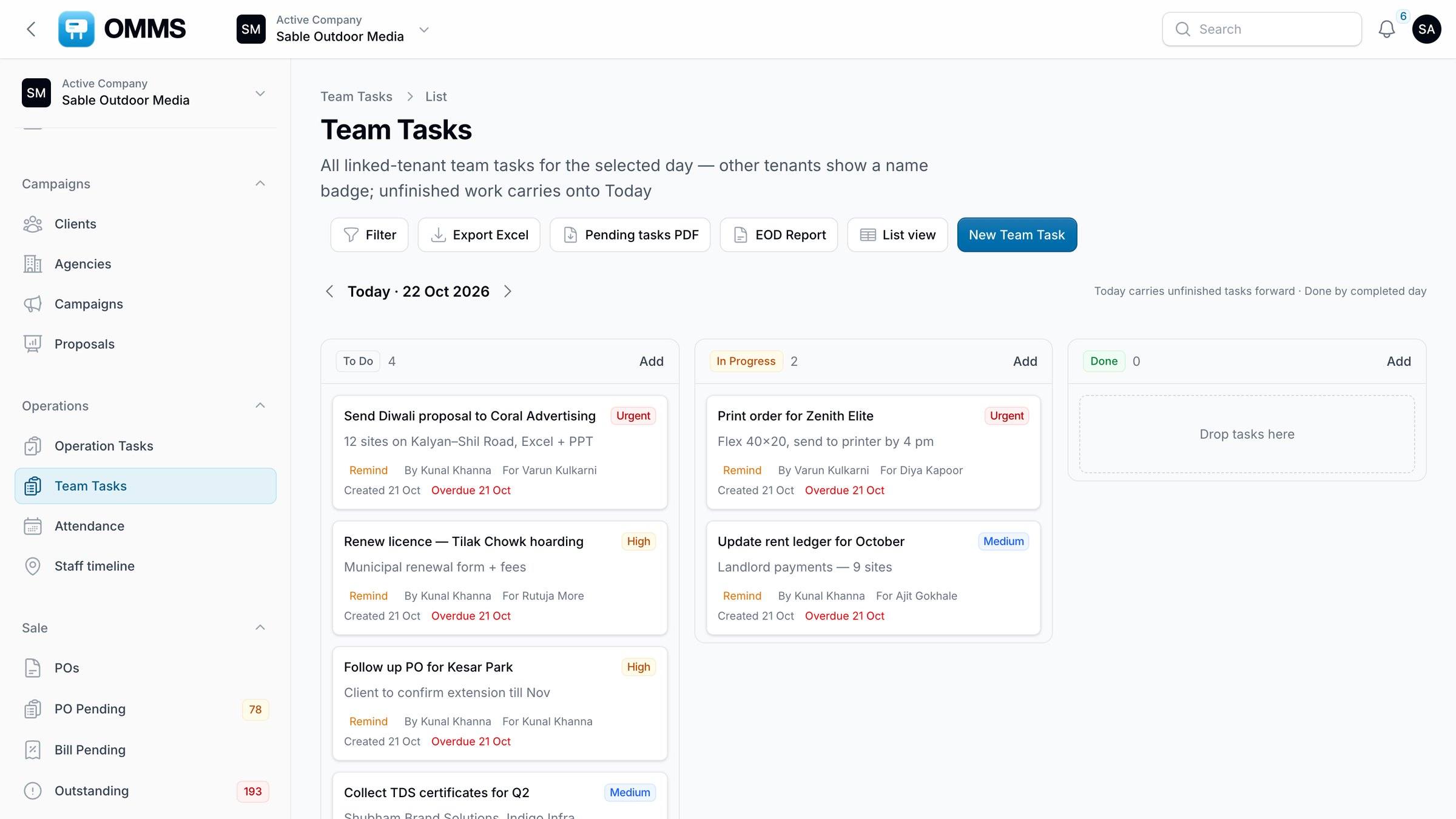
Task: Open notifications bell icon
Action: 1387,29
